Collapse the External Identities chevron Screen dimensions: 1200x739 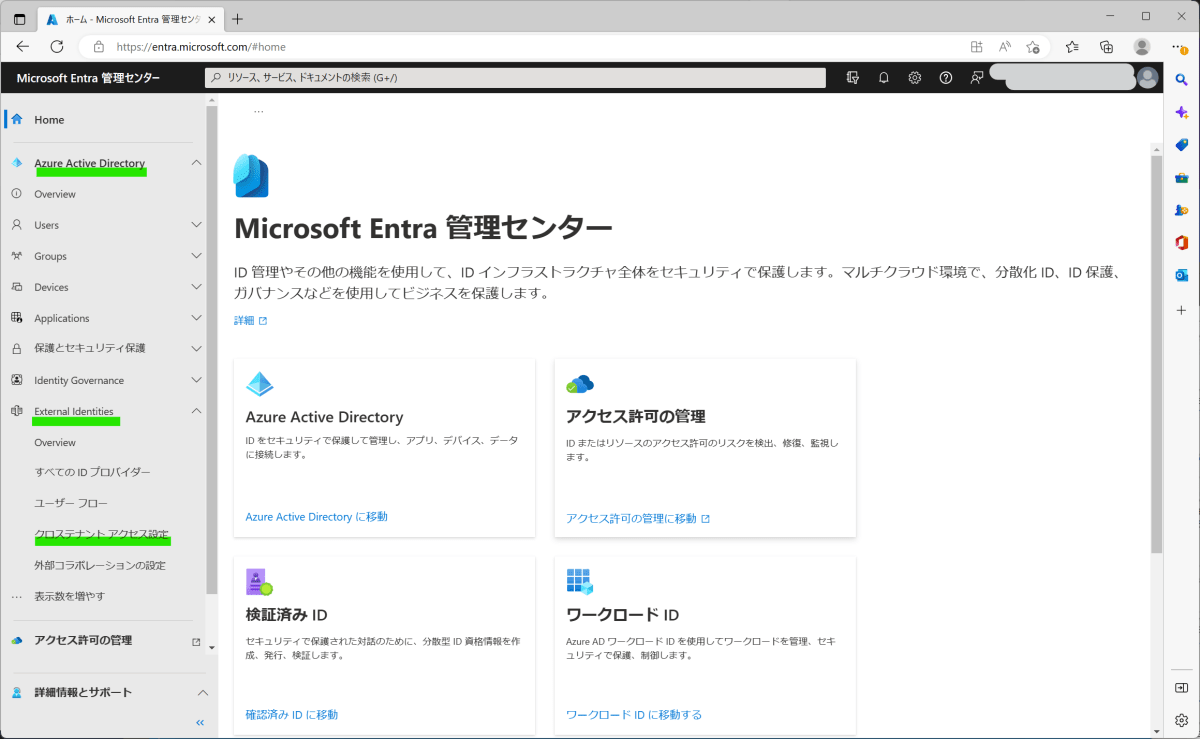pos(196,411)
